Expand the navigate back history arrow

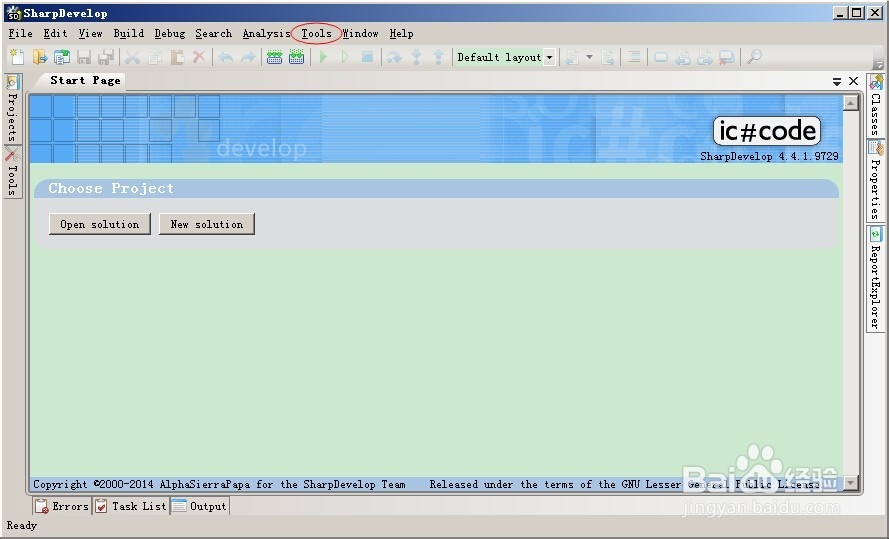pyautogui.click(x=590, y=57)
